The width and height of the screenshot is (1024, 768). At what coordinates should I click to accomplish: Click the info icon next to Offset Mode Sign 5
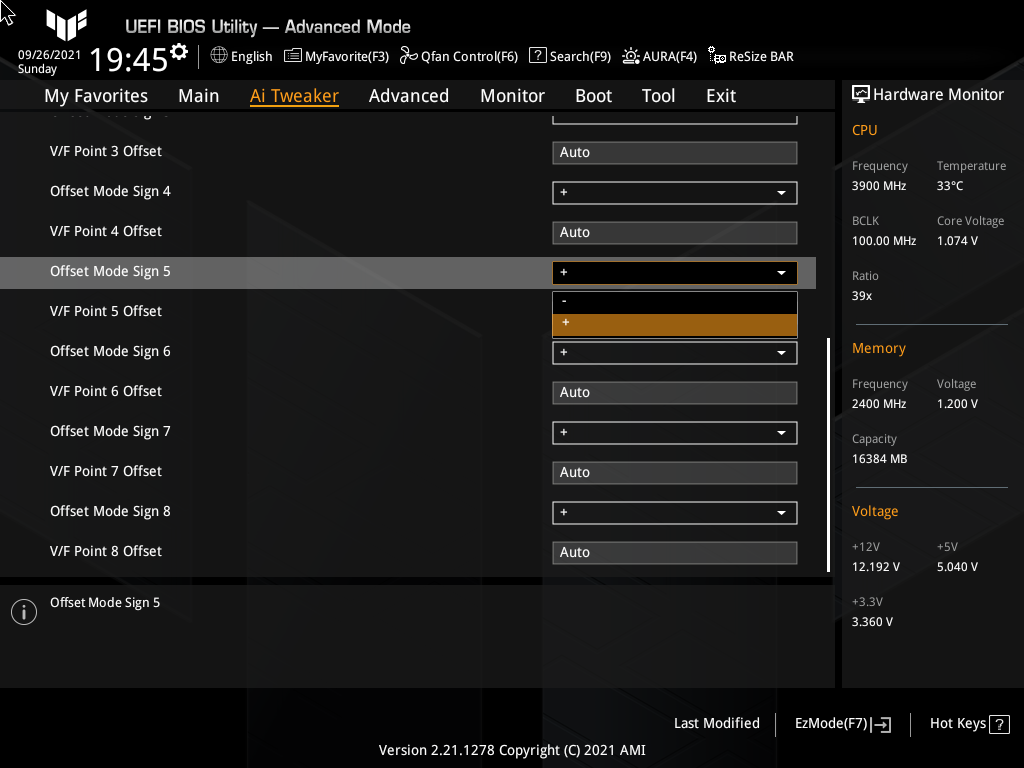coord(23,611)
